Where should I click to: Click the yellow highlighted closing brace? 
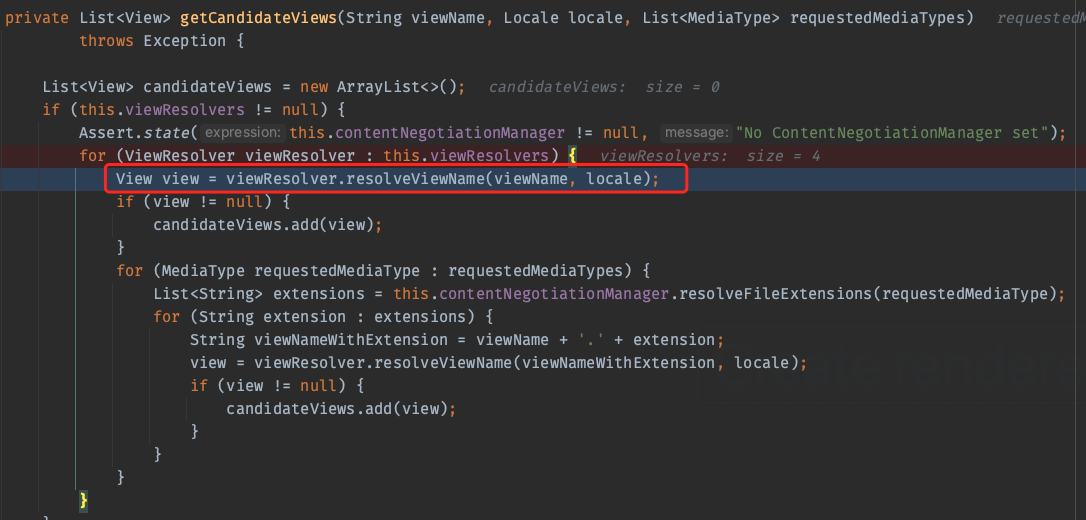point(84,499)
